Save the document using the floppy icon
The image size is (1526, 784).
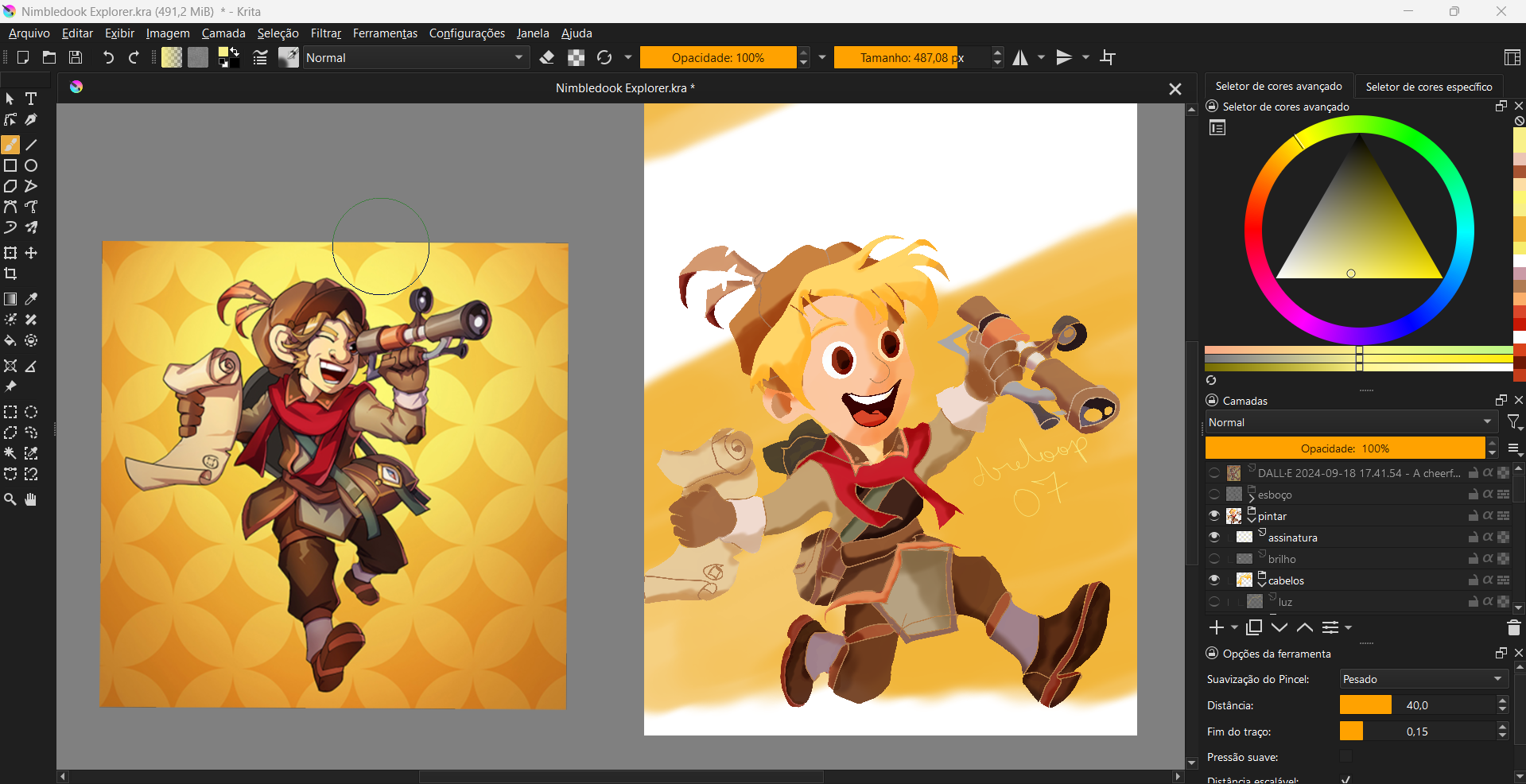pos(76,57)
